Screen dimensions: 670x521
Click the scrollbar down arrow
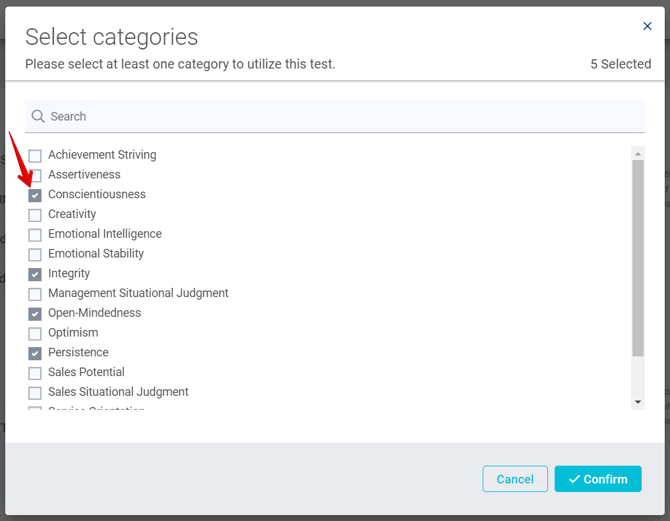pos(638,401)
